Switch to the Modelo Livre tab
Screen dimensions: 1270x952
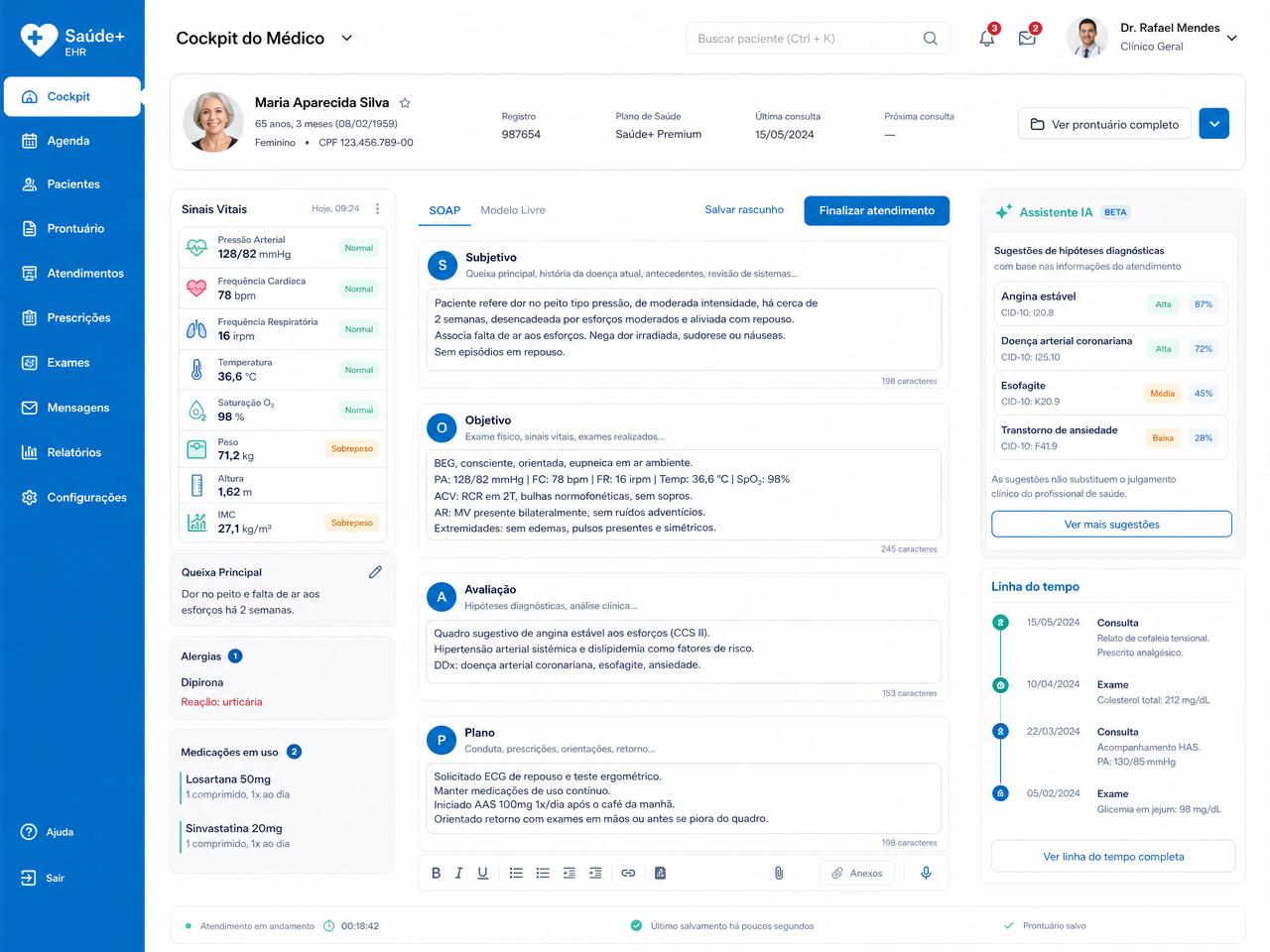[513, 210]
